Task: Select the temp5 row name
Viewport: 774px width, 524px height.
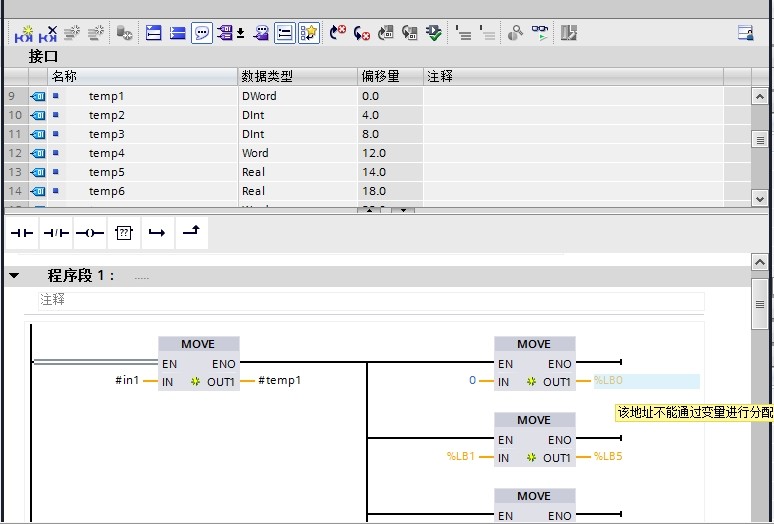Action: click(x=107, y=172)
